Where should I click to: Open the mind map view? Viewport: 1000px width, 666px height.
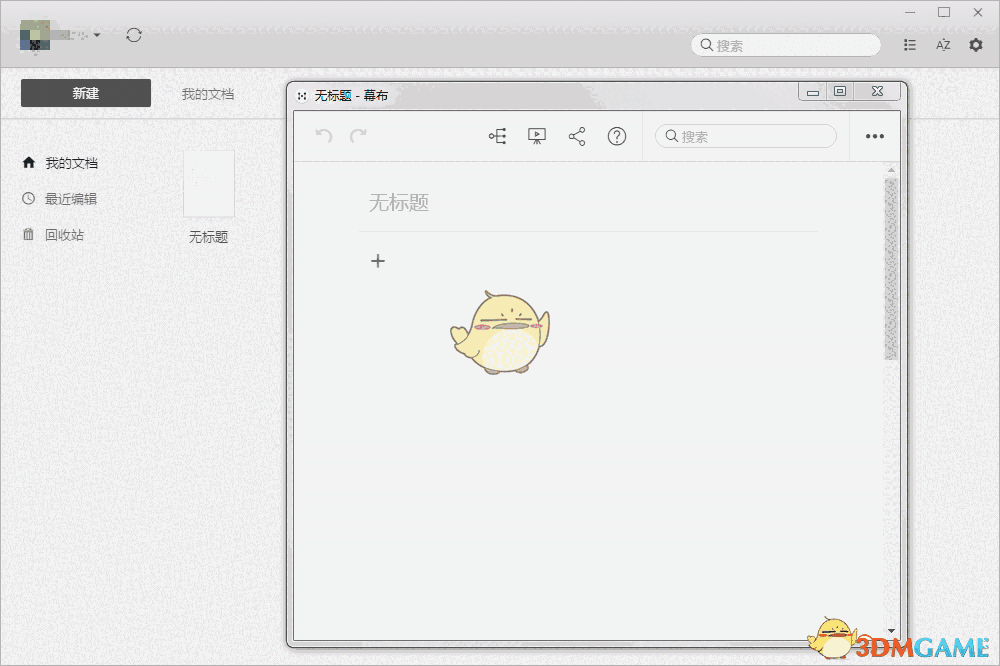[497, 136]
